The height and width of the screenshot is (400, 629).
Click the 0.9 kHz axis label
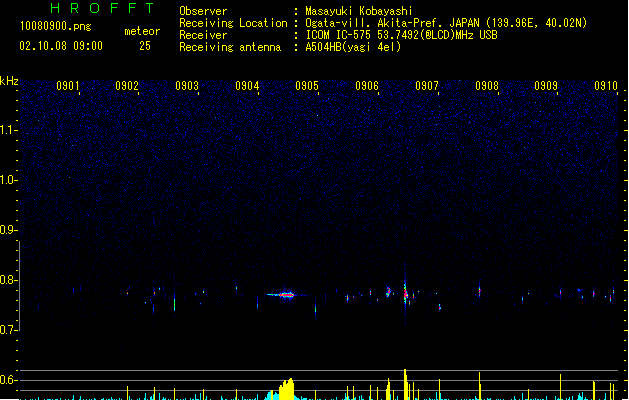(8, 230)
